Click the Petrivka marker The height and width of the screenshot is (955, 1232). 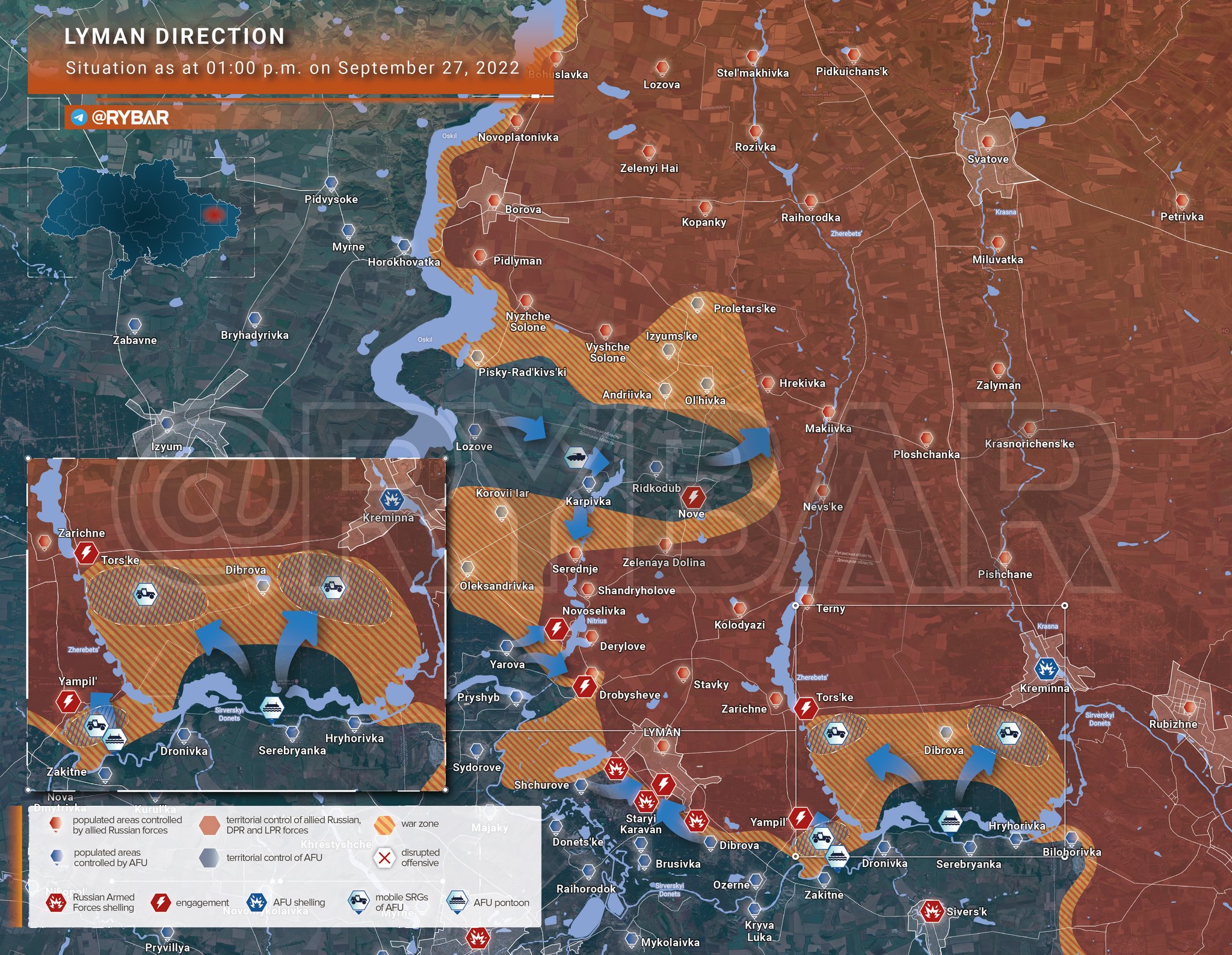pos(1182,201)
